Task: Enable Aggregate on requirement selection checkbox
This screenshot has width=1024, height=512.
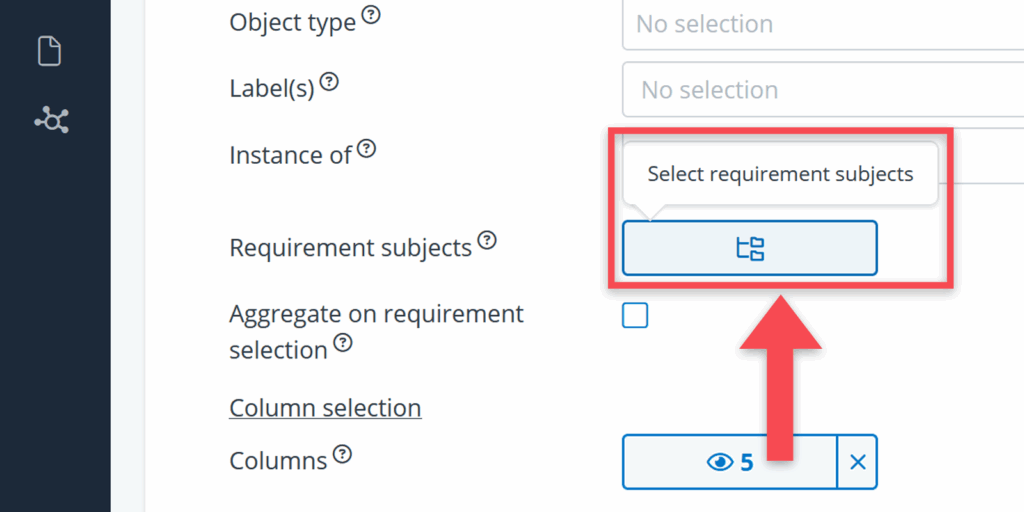Action: pyautogui.click(x=635, y=316)
